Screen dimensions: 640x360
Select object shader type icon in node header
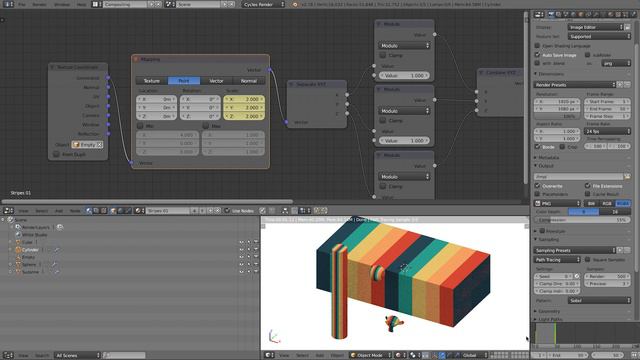tap(113, 211)
